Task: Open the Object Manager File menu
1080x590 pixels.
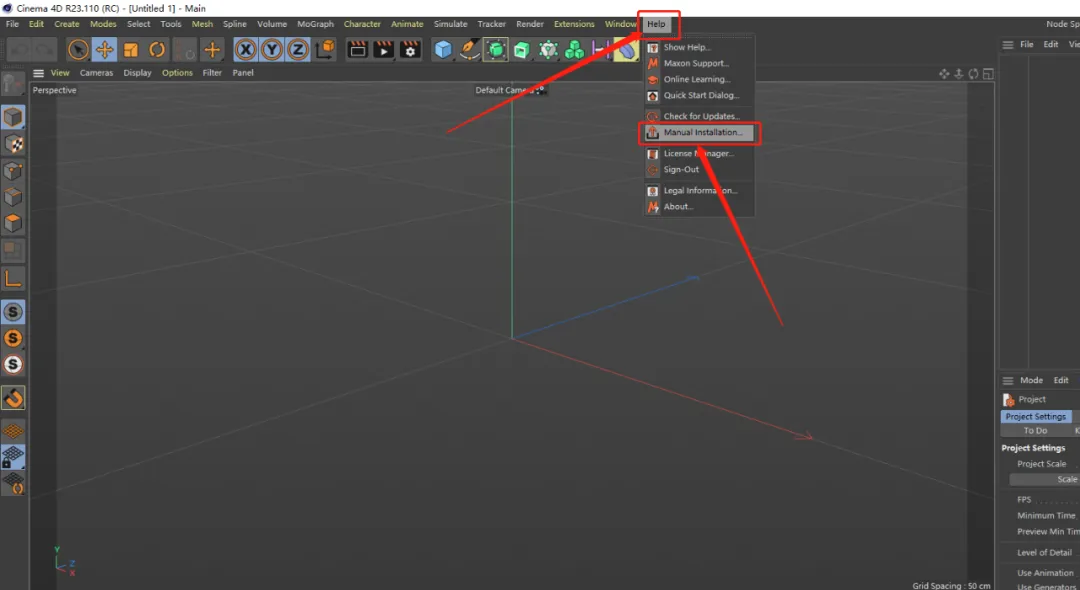Action: point(1027,45)
